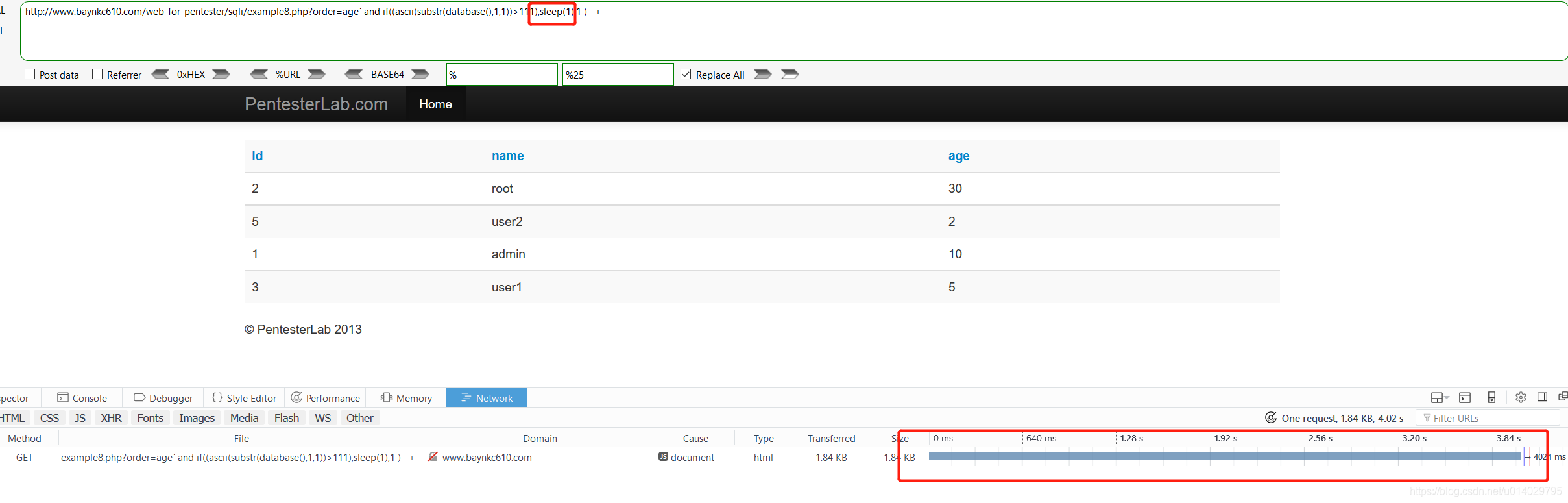Click the Home navigation link

435,104
